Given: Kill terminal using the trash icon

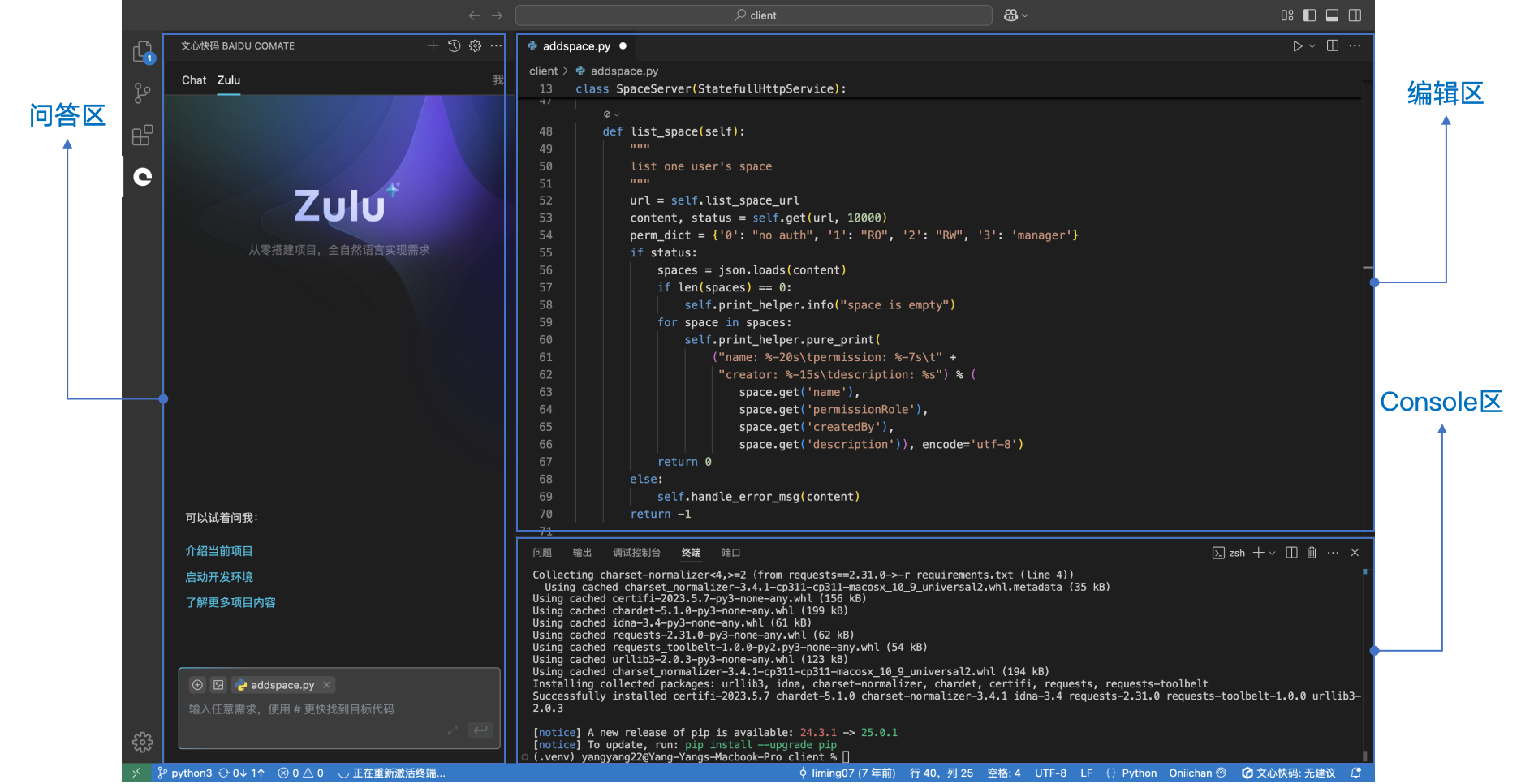Looking at the screenshot, I should pos(1312,553).
